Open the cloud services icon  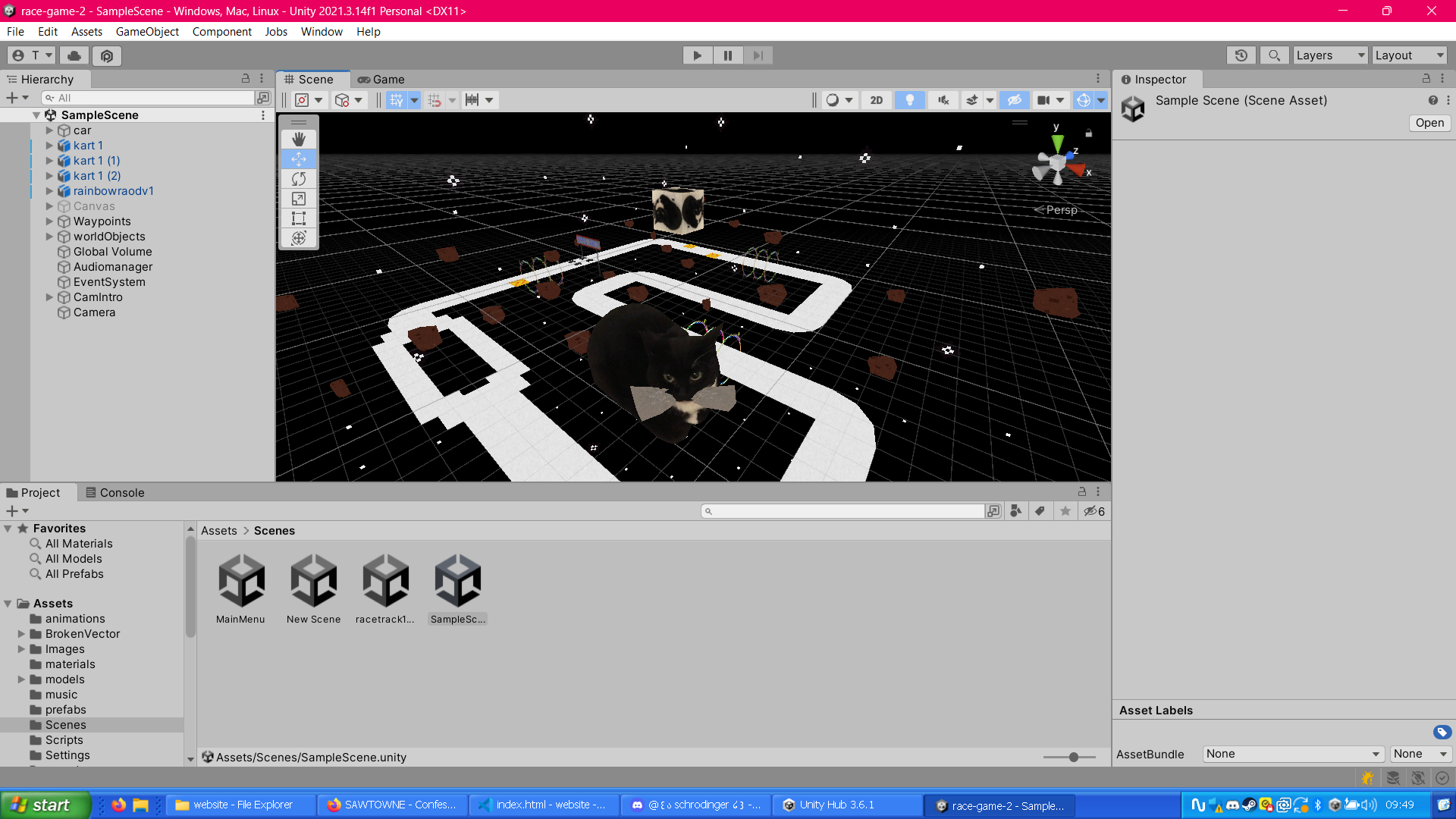(74, 55)
